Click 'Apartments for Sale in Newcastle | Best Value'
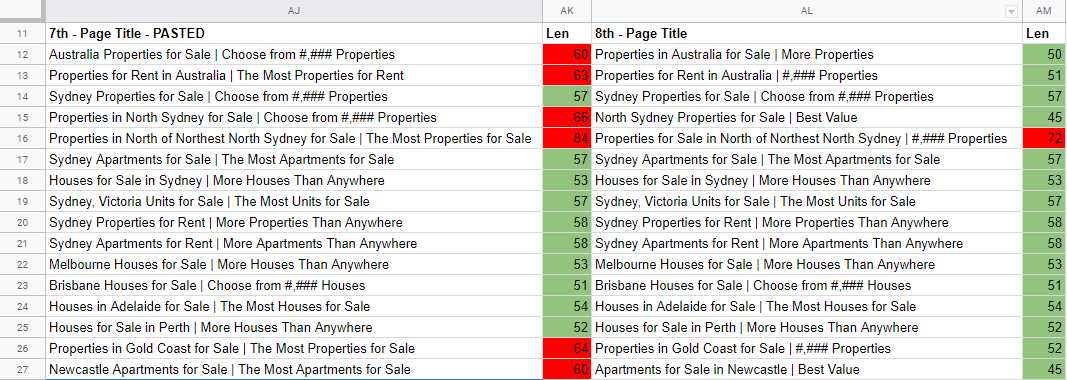Image resolution: width=1067 pixels, height=380 pixels. [x=807, y=369]
